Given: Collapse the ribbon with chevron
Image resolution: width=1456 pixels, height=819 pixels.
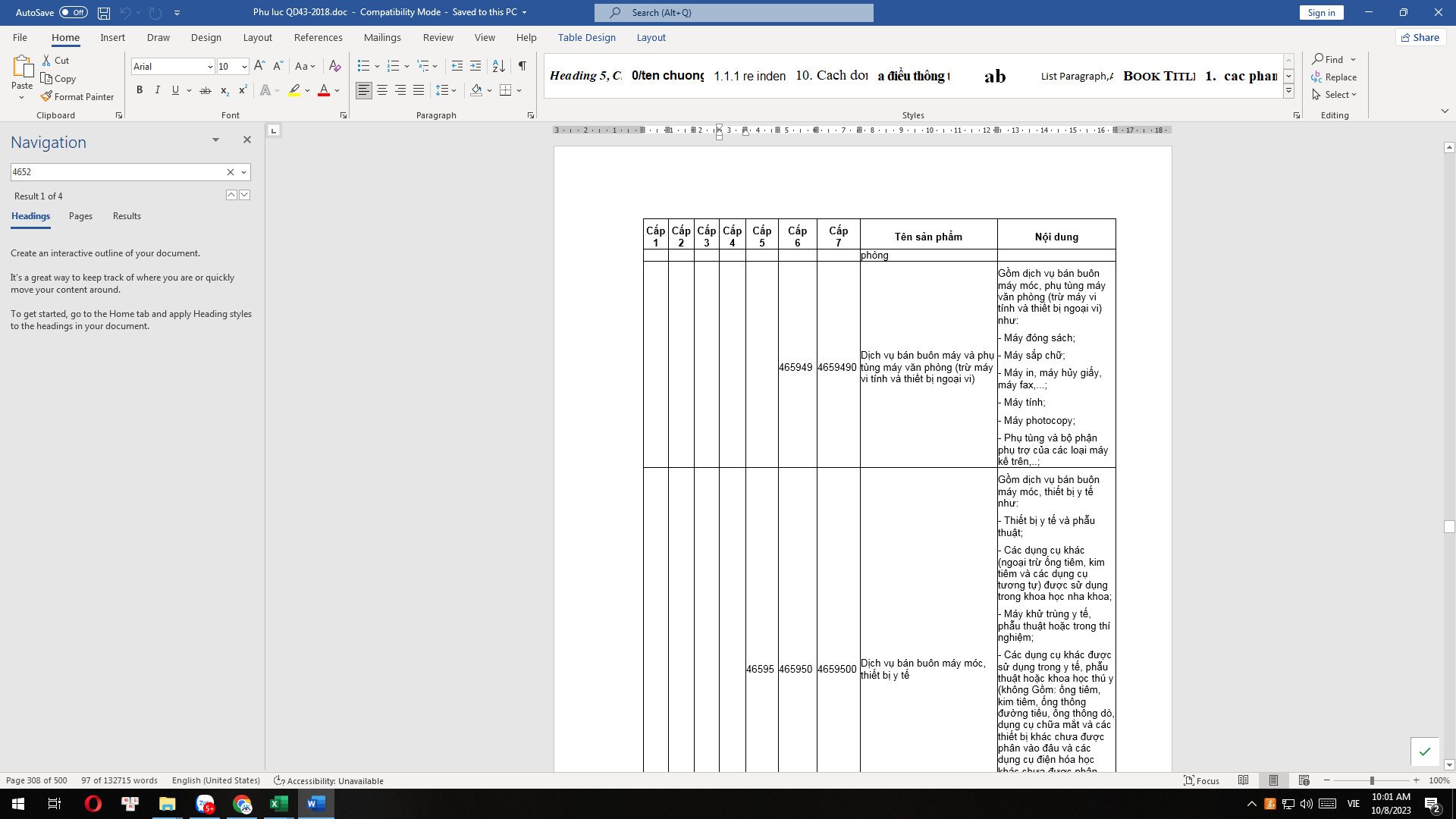Looking at the screenshot, I should (1445, 111).
